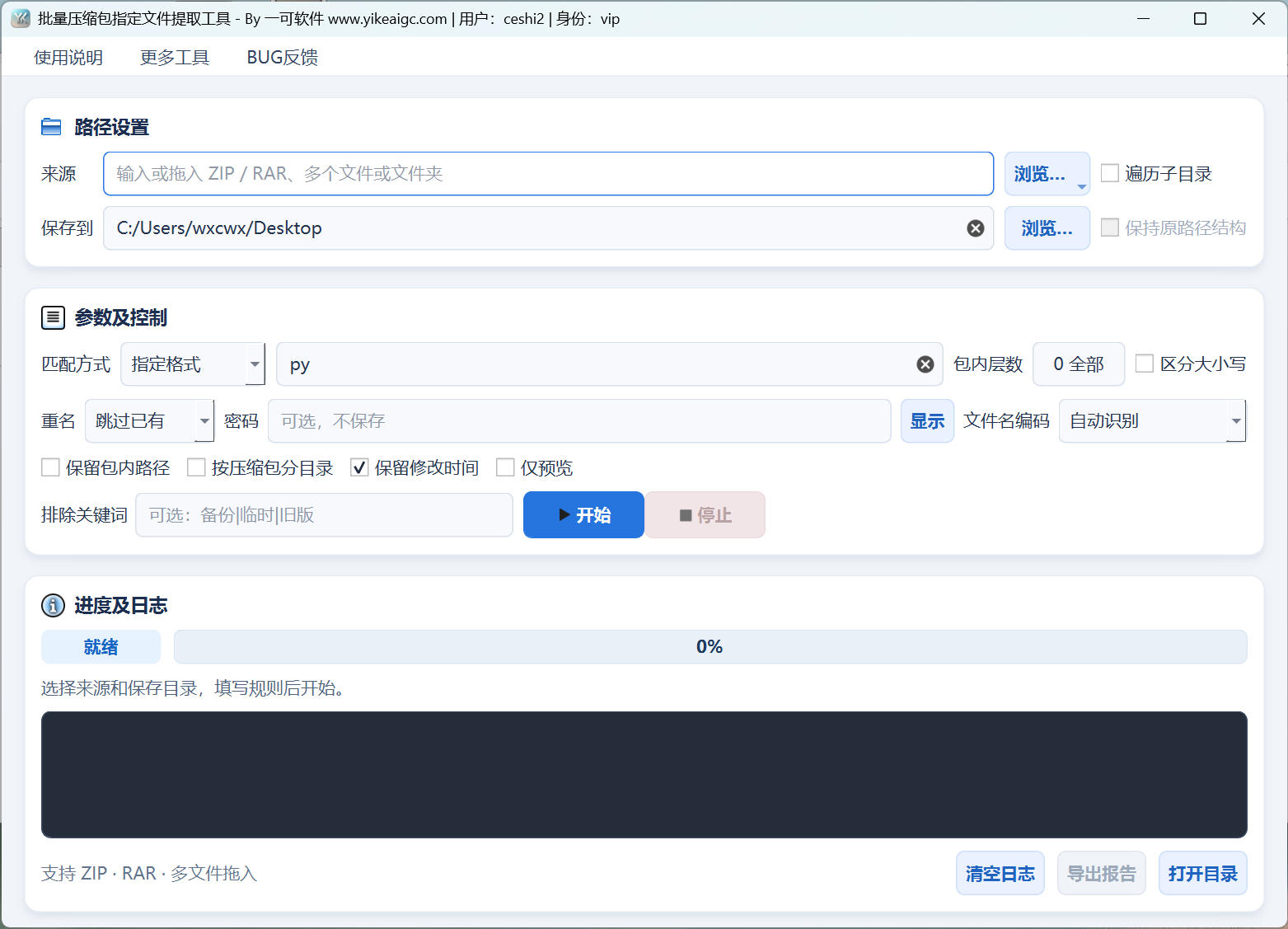The image size is (1288, 929).
Task: Click the dark log output area
Action: tap(644, 775)
